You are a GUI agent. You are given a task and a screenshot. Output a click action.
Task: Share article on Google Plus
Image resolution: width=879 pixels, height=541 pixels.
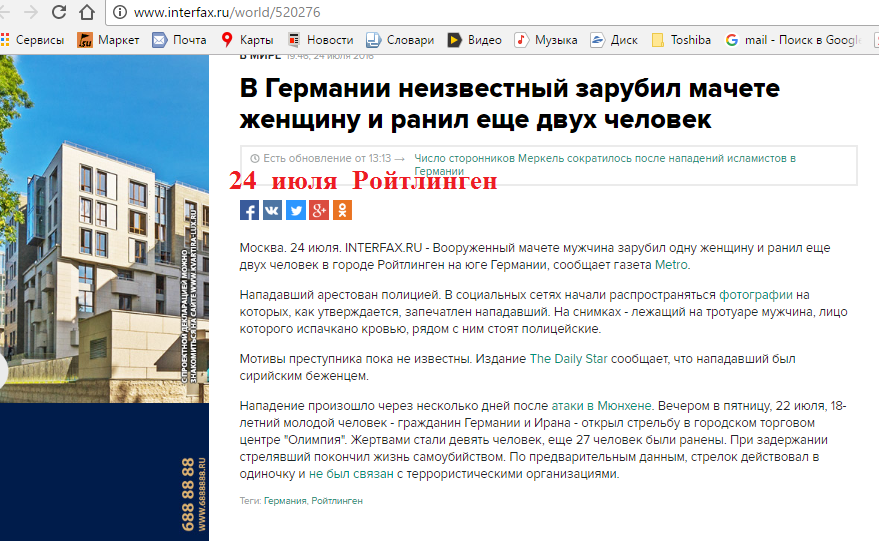[x=319, y=210]
